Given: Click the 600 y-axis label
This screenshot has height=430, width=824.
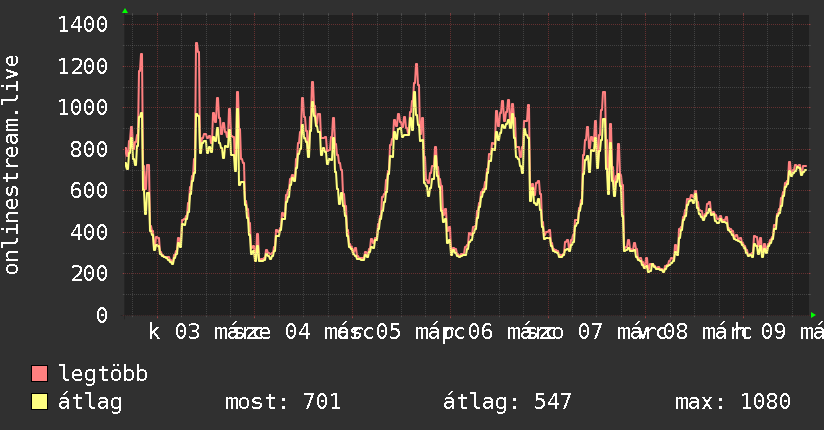Looking at the screenshot, I should point(89,190).
